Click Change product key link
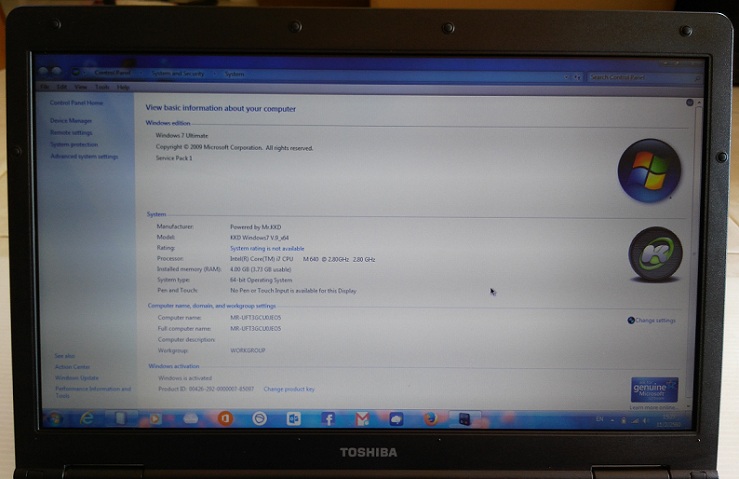 (x=289, y=389)
